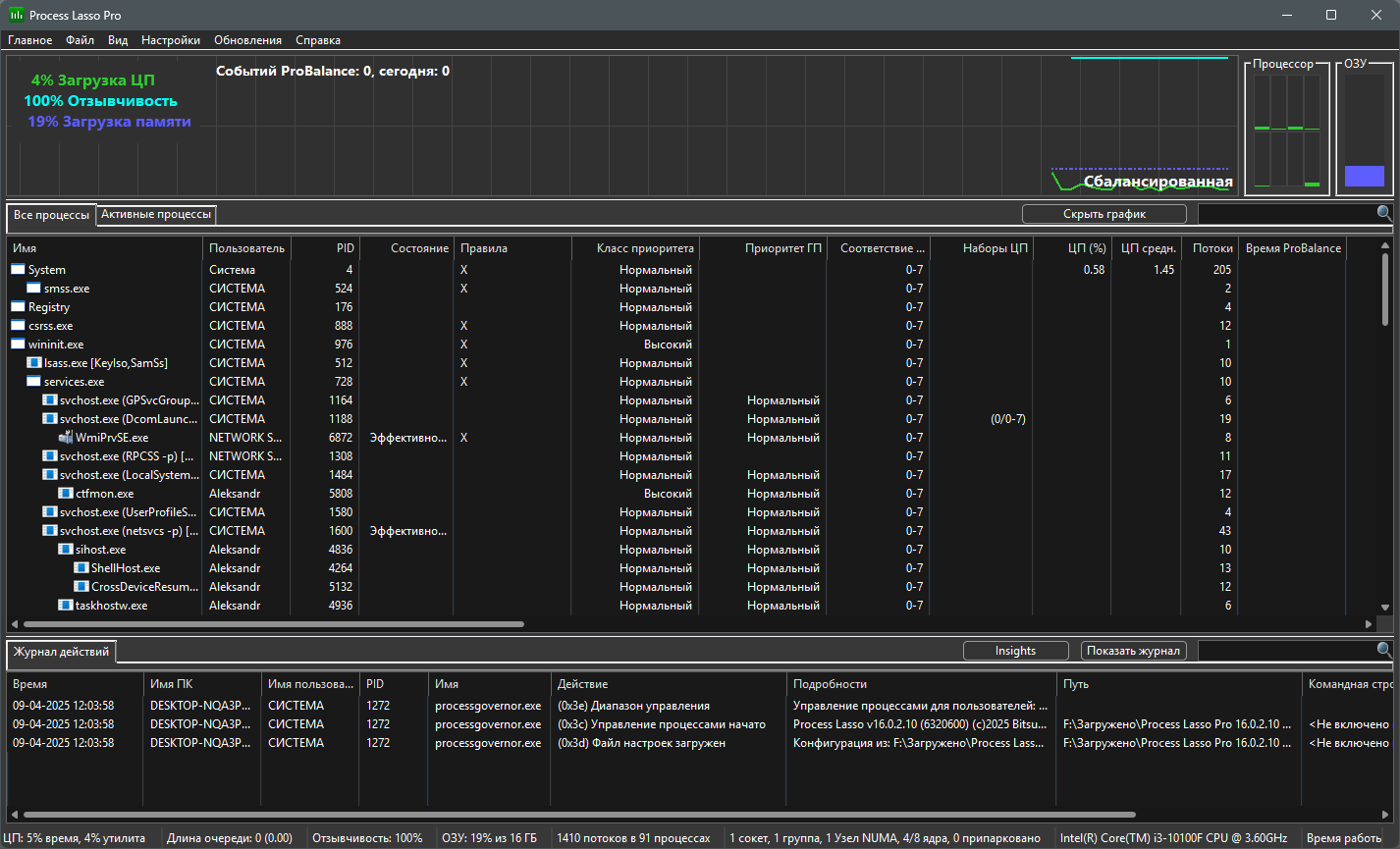Sort log by the Действие column header
1400x849 pixels.
point(669,684)
